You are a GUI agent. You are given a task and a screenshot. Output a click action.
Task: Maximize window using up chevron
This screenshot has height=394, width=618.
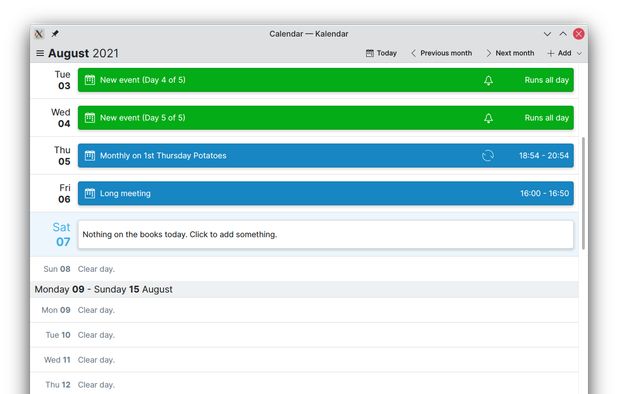pos(563,34)
